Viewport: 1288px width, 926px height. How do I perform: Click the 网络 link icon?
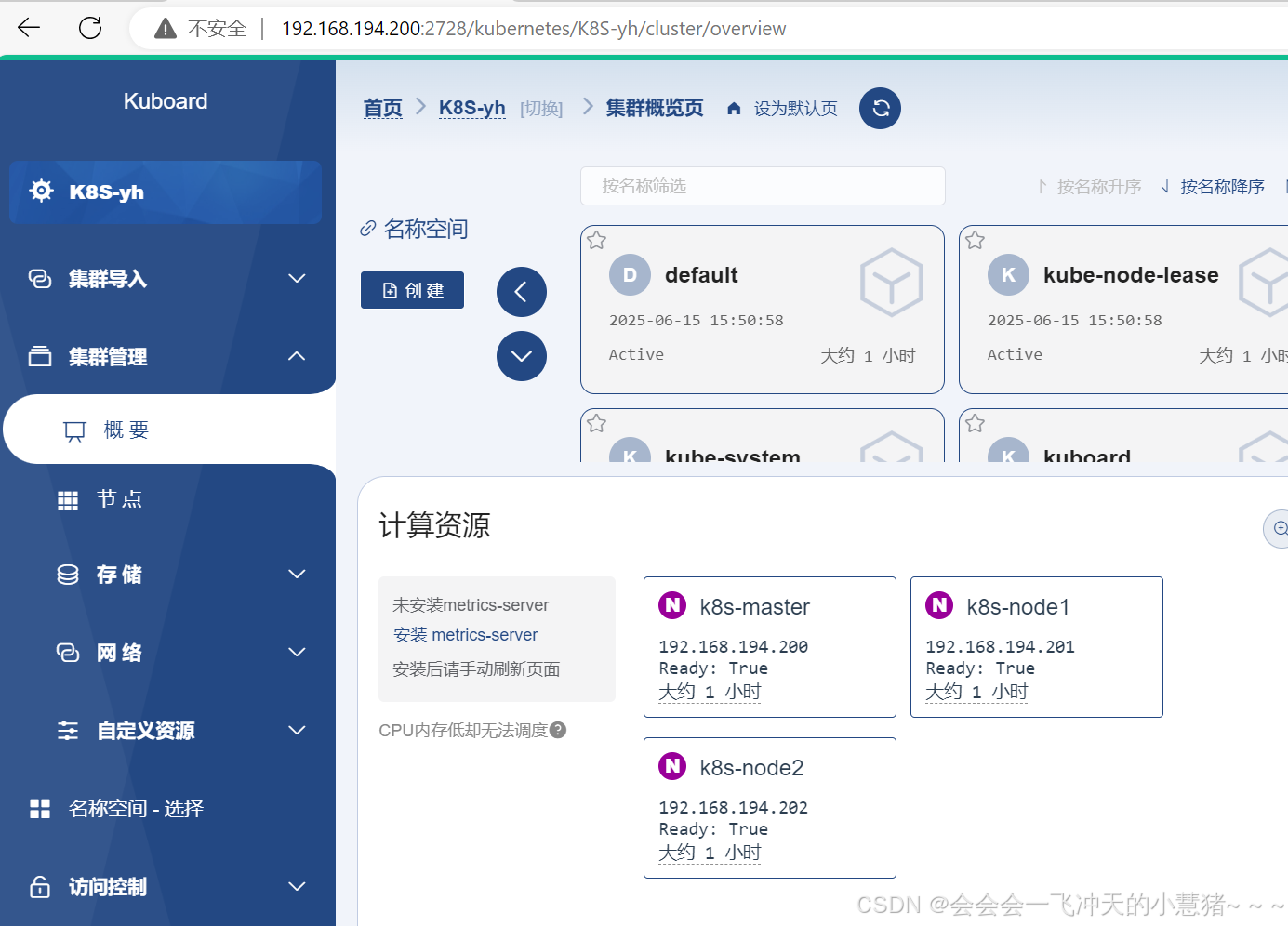point(68,653)
